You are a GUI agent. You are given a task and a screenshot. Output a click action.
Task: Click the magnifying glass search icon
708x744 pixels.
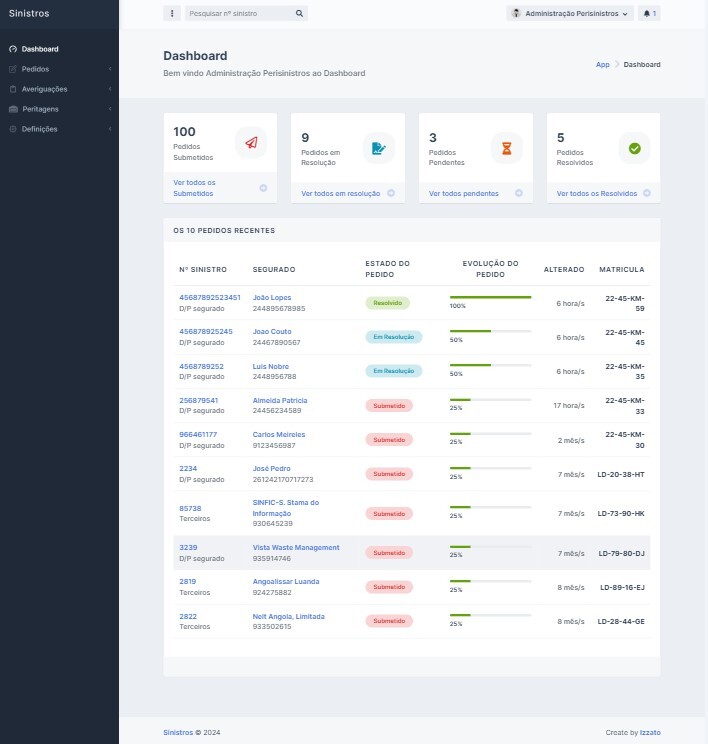point(299,14)
